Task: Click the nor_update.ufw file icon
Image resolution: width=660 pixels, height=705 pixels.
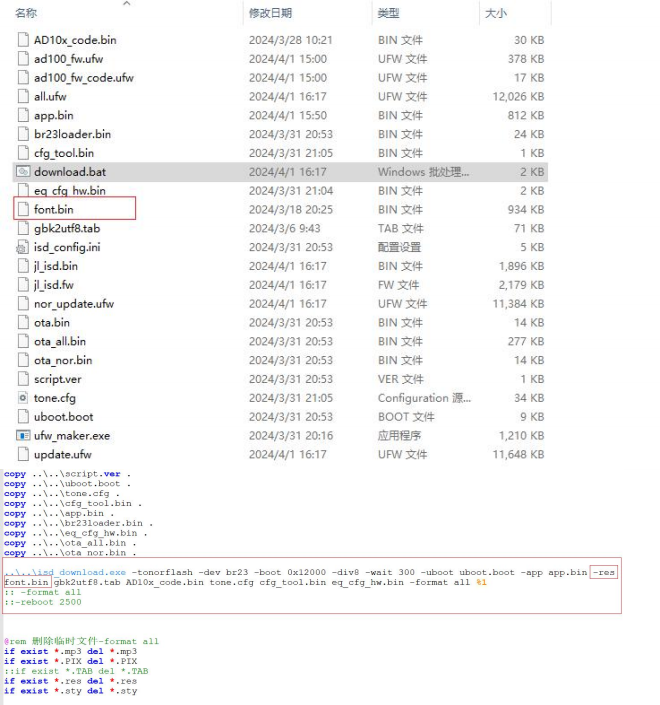Action: point(23,304)
